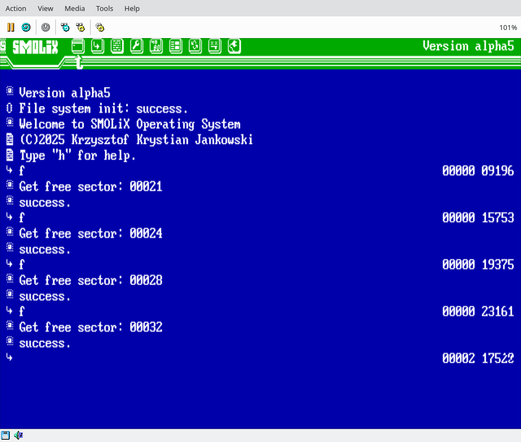Click the SMOLiX logo

tap(35, 47)
